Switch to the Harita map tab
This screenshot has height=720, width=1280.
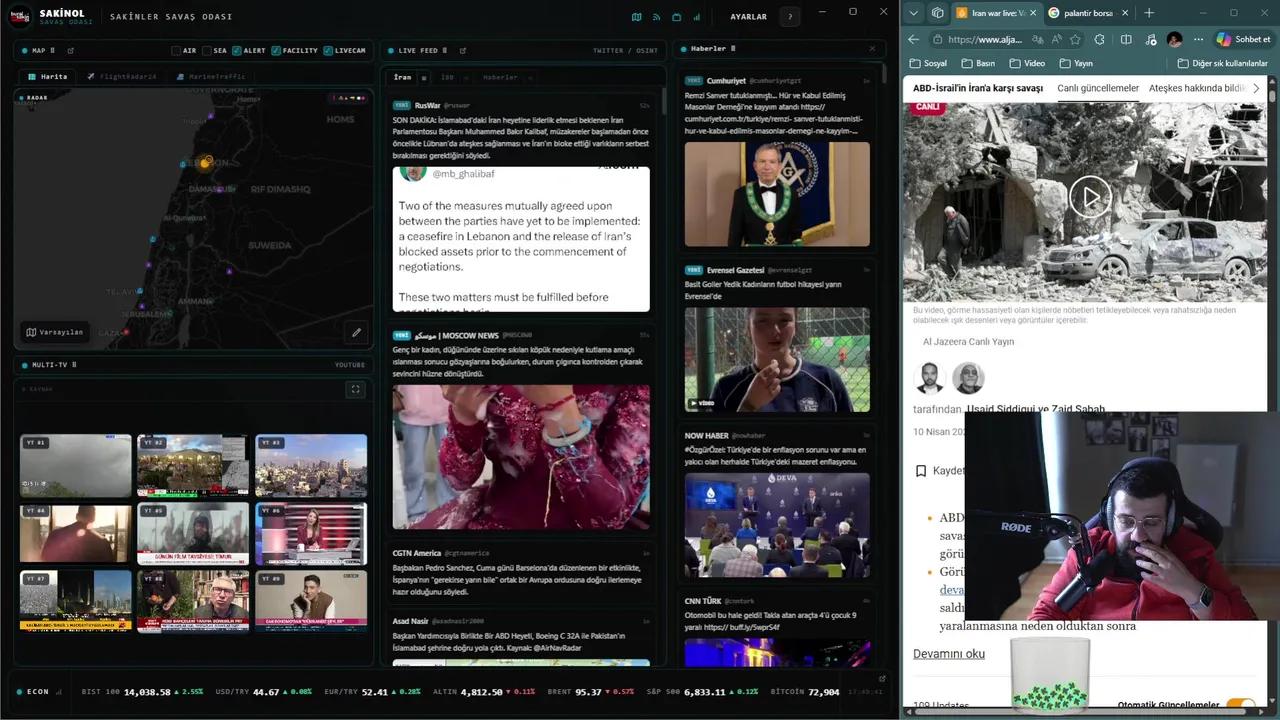(48, 76)
